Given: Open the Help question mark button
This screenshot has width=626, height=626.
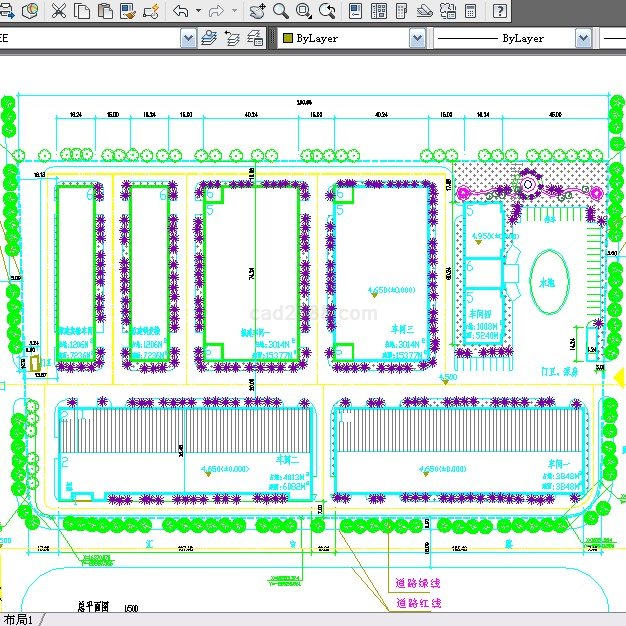Looking at the screenshot, I should [x=499, y=11].
